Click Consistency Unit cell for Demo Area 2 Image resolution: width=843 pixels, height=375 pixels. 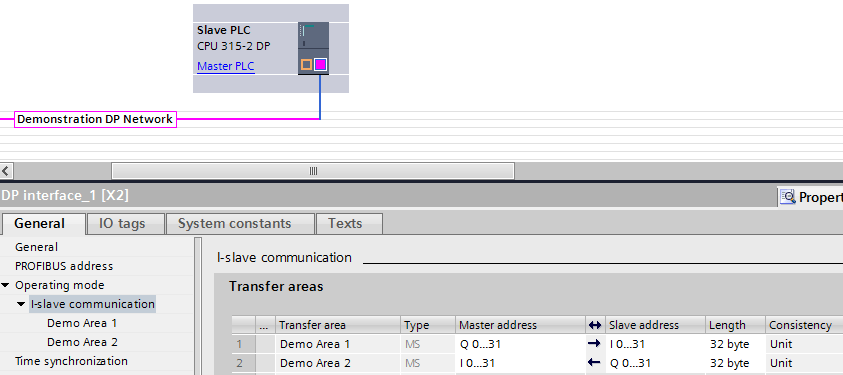804,363
